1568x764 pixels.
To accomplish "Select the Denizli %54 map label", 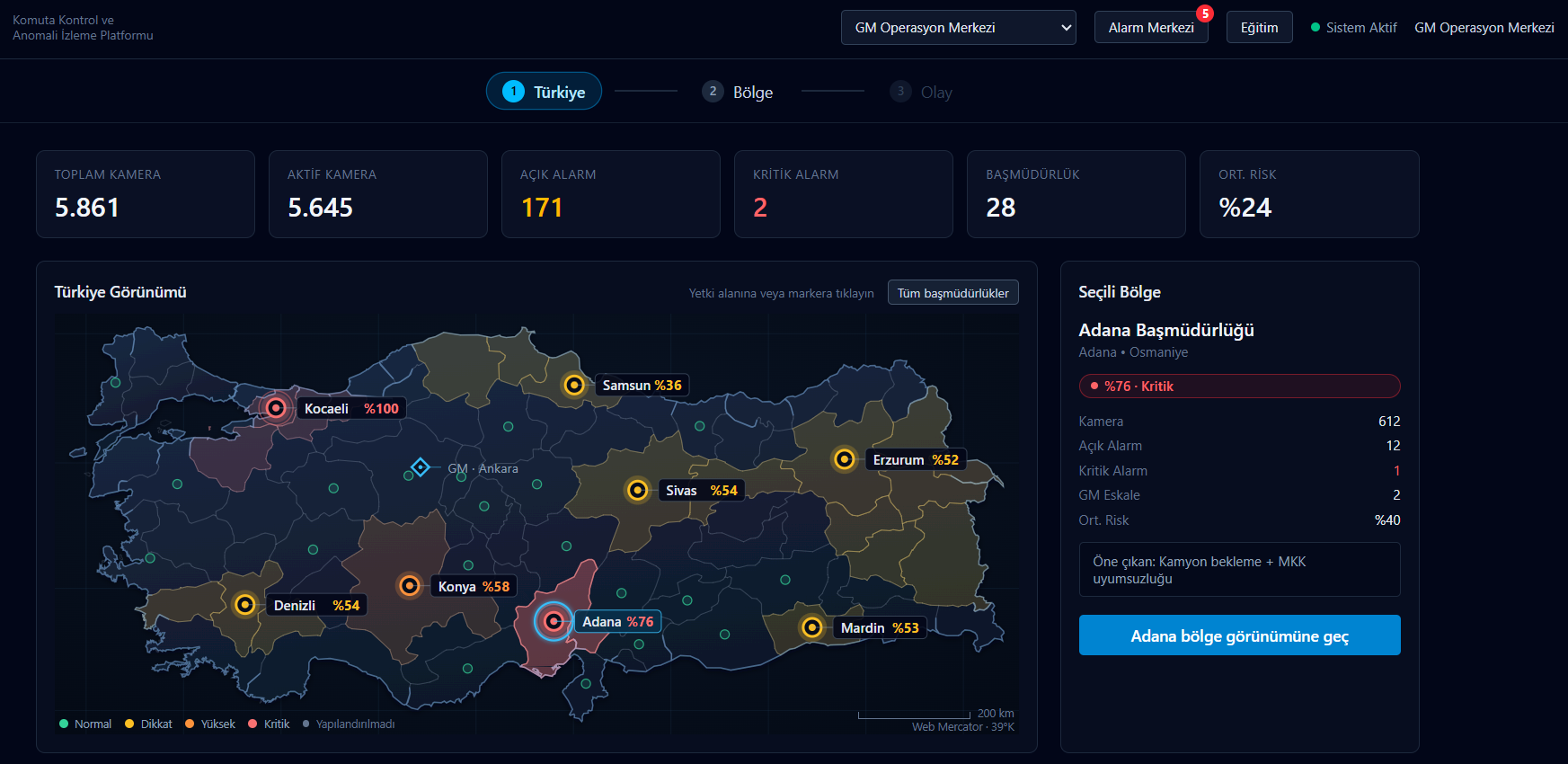I will (316, 606).
